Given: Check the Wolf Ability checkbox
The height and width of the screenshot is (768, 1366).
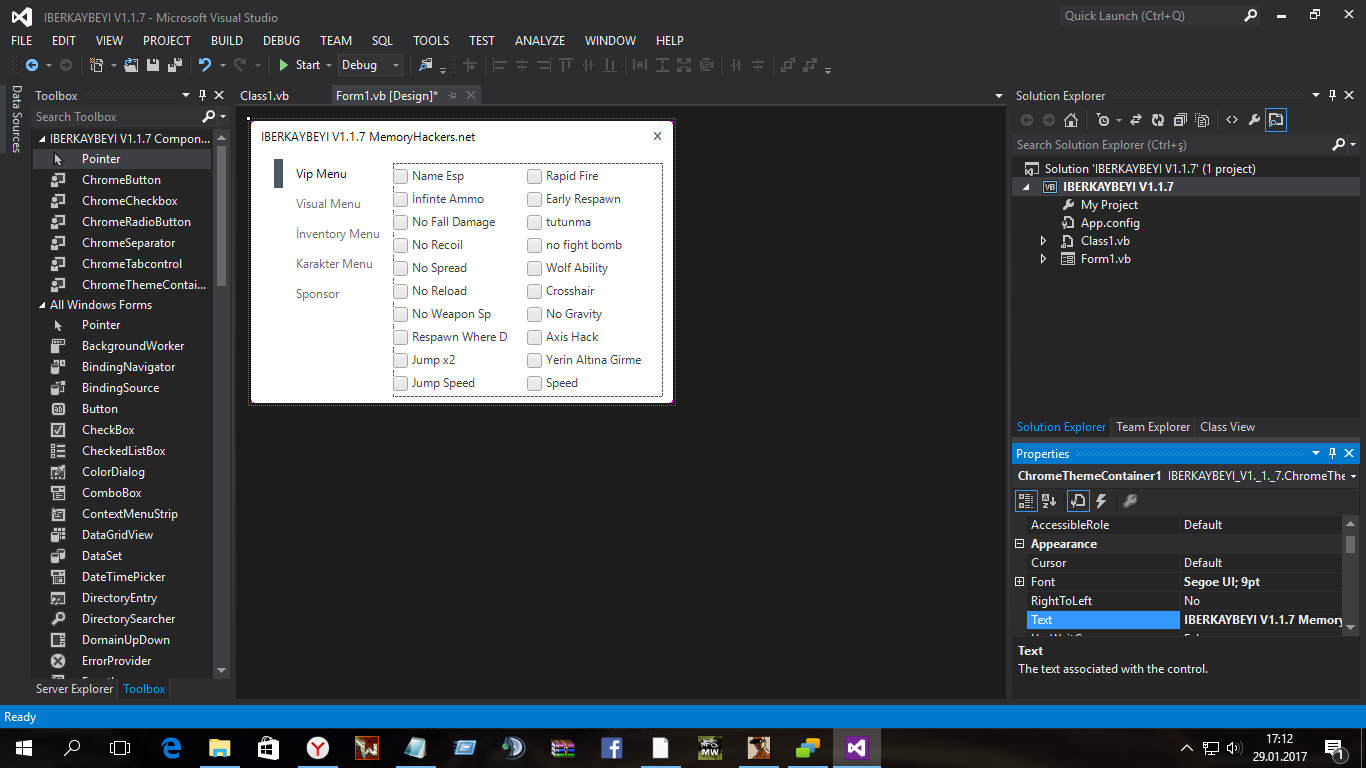Looking at the screenshot, I should click(x=534, y=268).
